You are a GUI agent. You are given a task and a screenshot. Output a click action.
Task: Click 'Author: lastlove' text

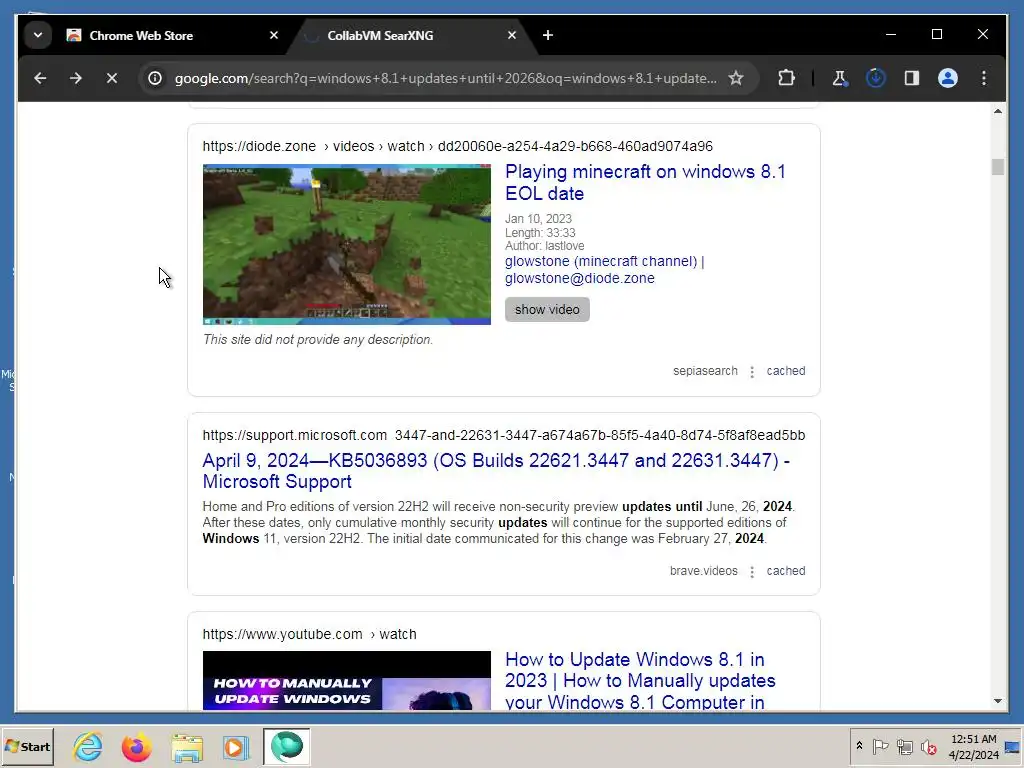point(544,246)
